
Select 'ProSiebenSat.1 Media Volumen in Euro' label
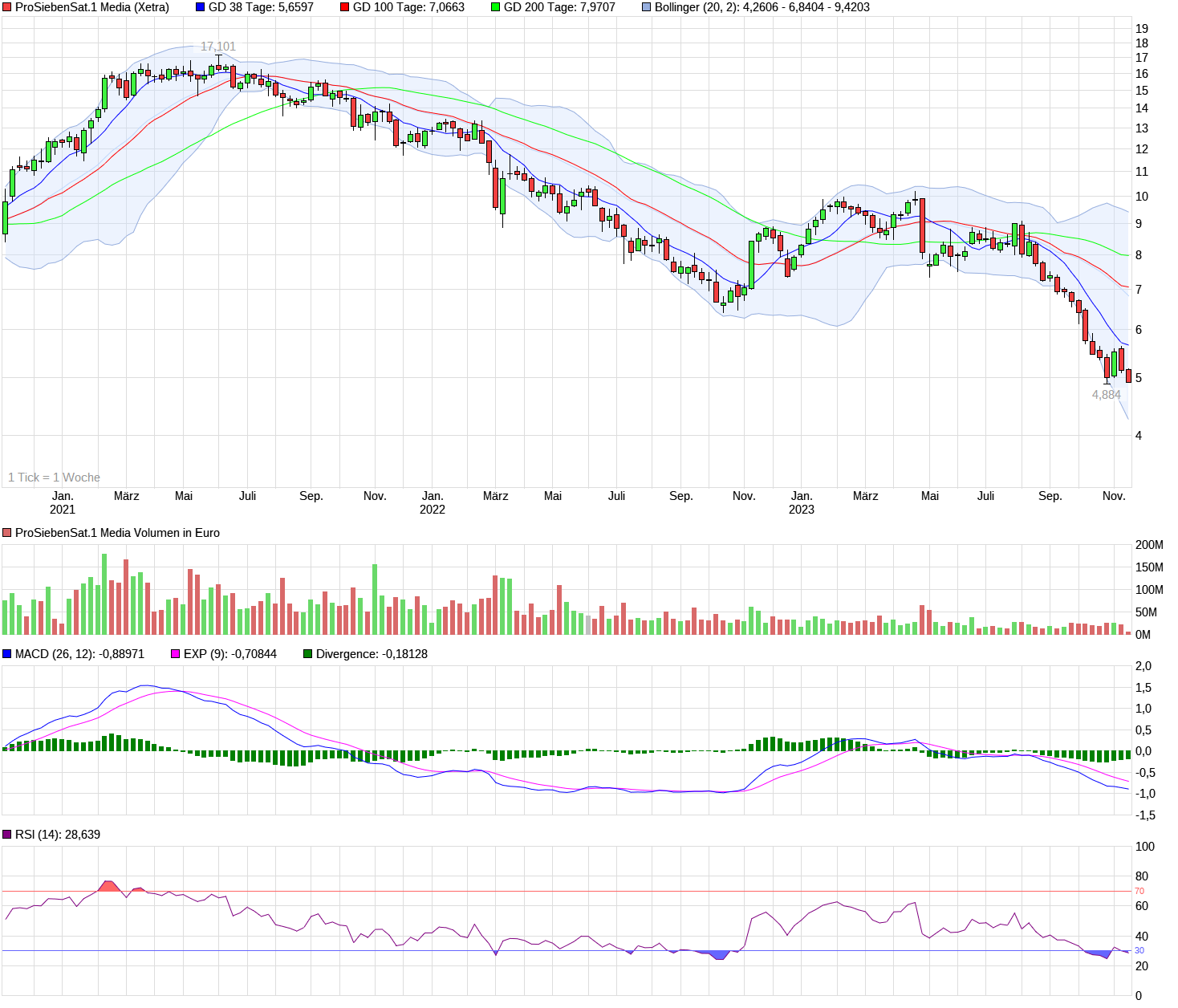click(x=117, y=533)
